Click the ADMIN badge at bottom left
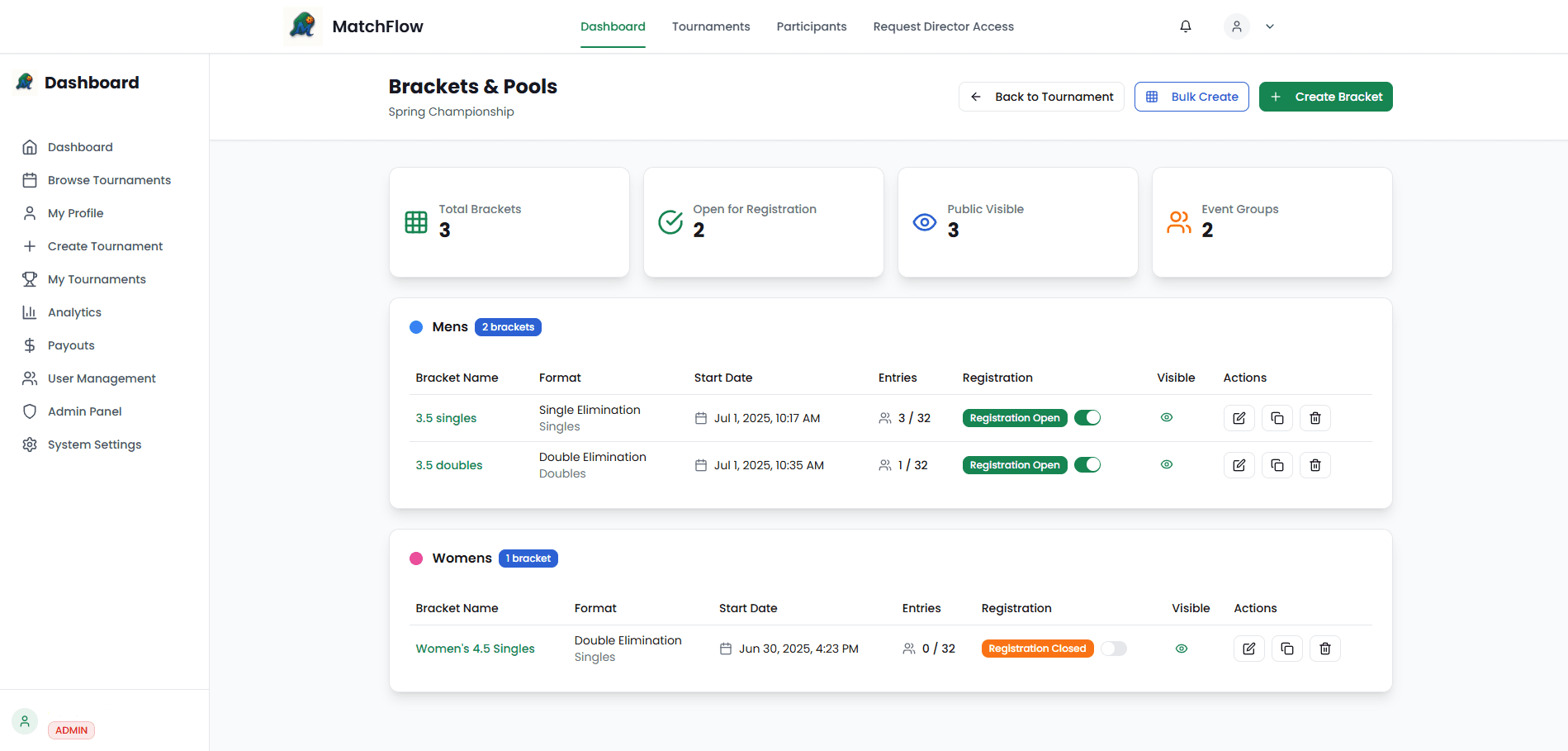 click(x=71, y=730)
